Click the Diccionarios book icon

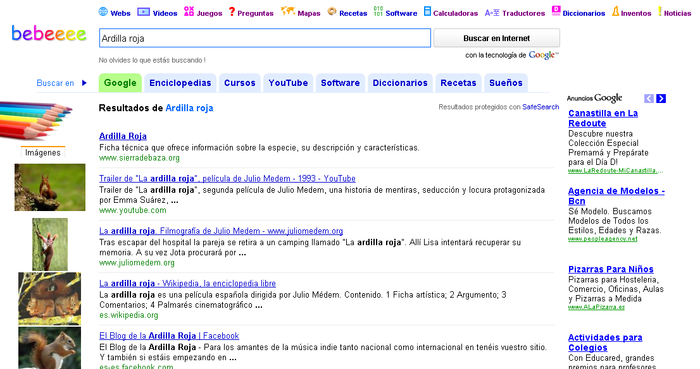pos(556,11)
